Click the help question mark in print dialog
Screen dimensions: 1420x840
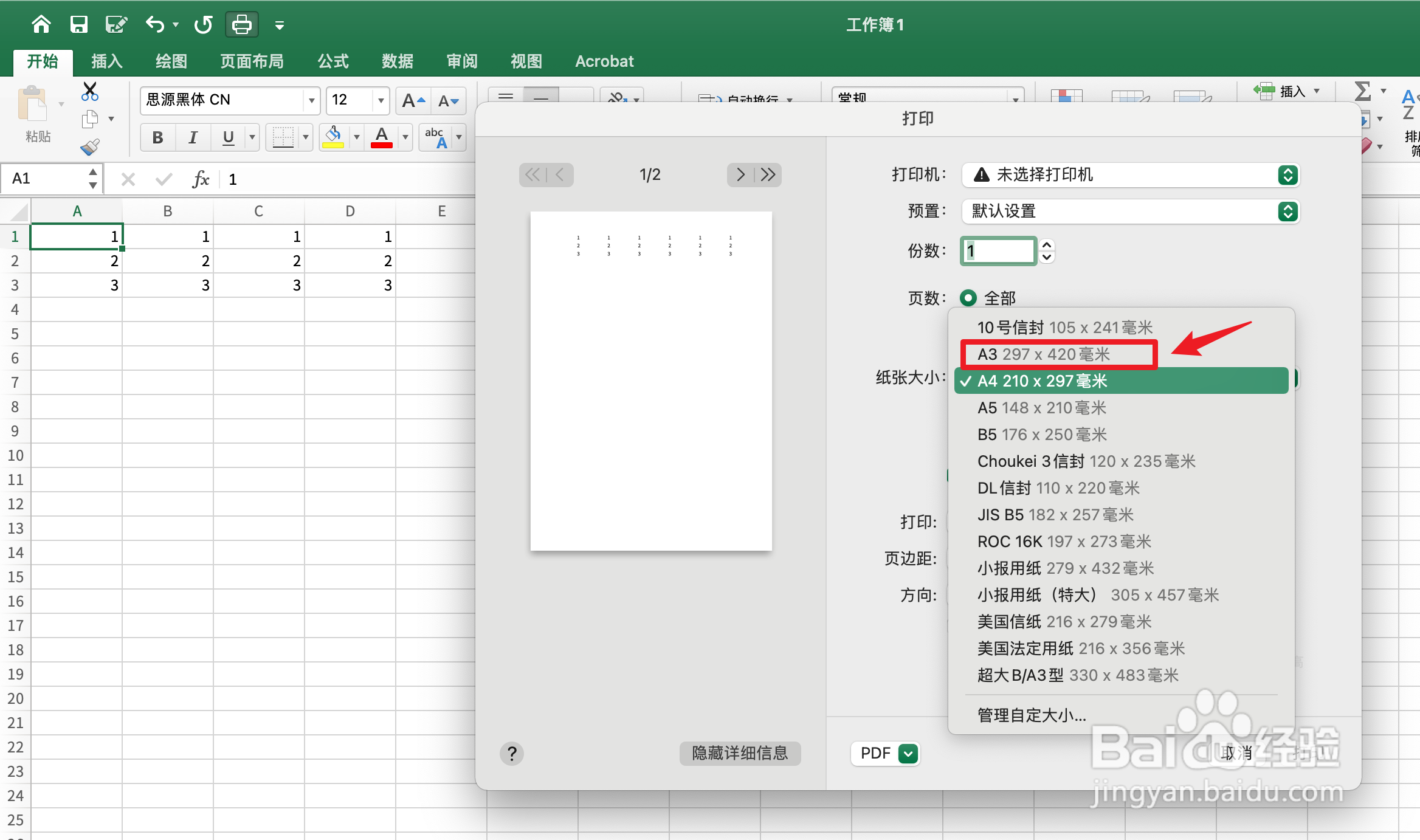tap(512, 754)
